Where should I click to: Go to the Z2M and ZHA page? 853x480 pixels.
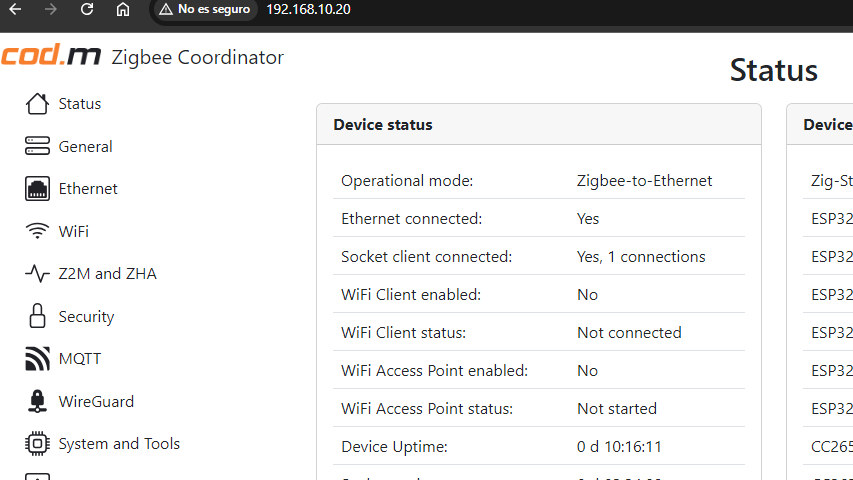107,274
